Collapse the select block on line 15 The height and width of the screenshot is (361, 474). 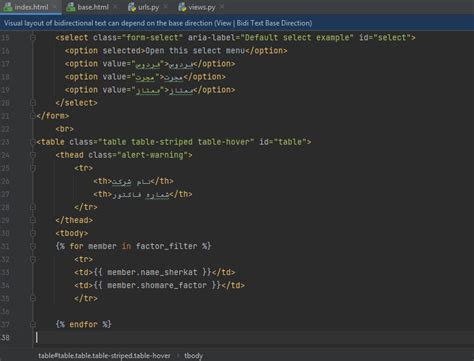pos(33,38)
